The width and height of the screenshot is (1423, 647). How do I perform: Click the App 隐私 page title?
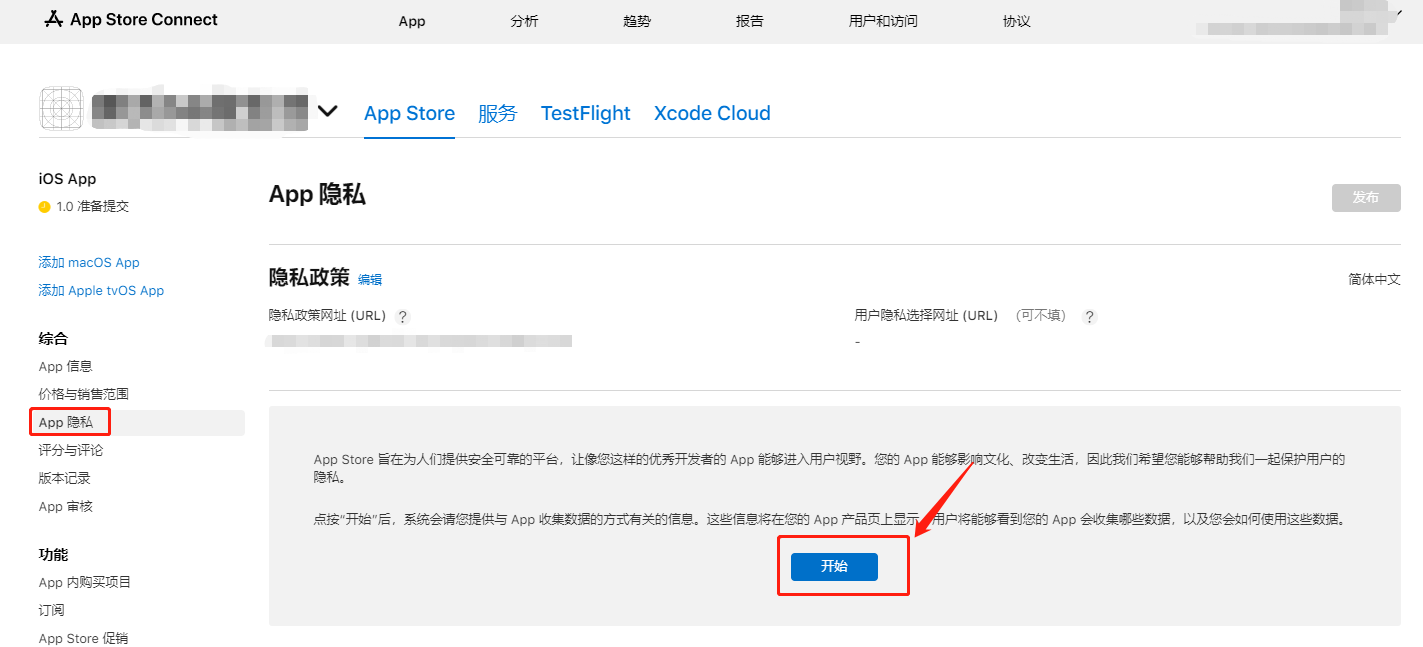(317, 194)
